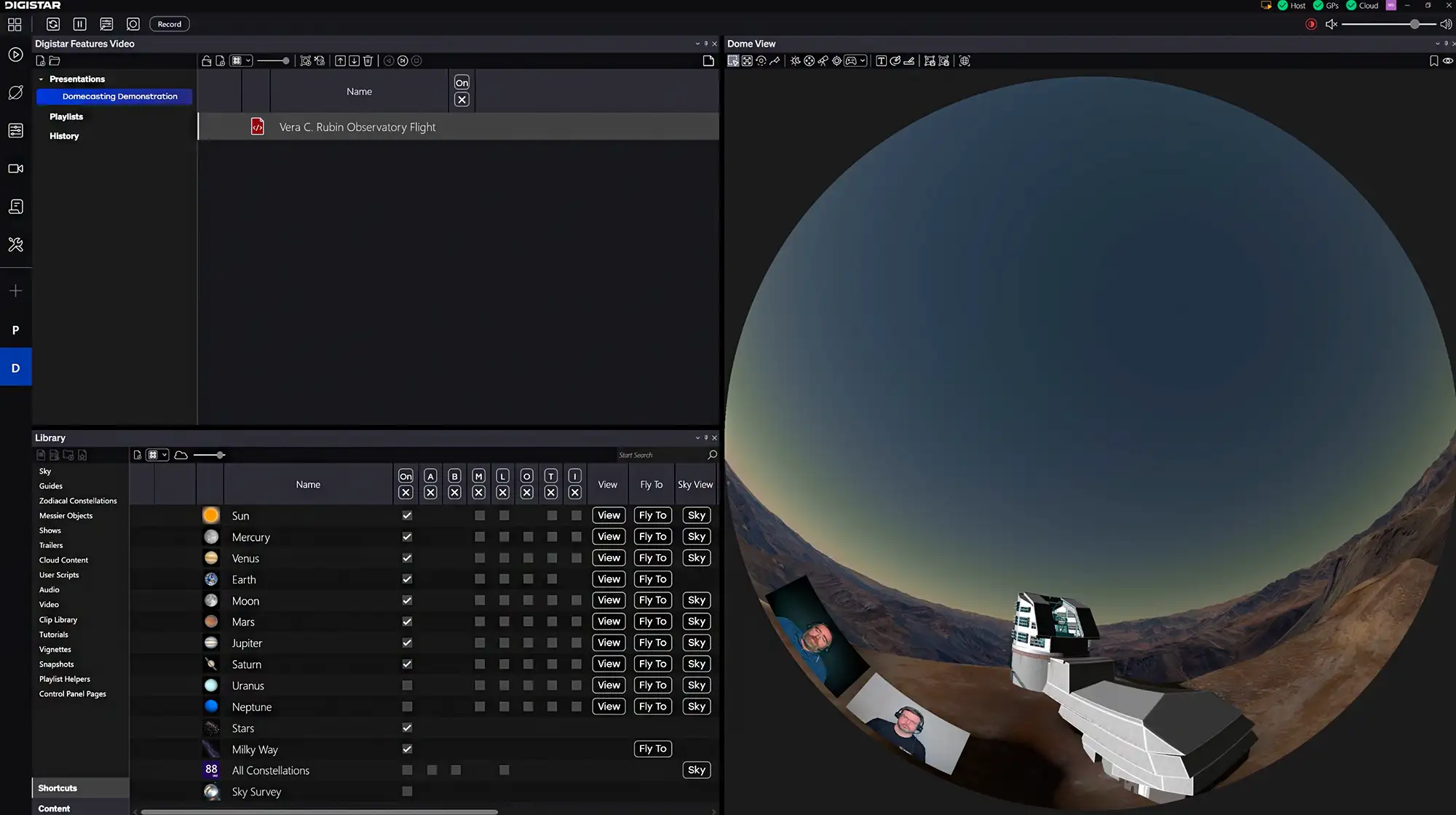This screenshot has height=815, width=1456.
Task: Toggle the eye visibility icon in Dome View
Action: 1447,61
